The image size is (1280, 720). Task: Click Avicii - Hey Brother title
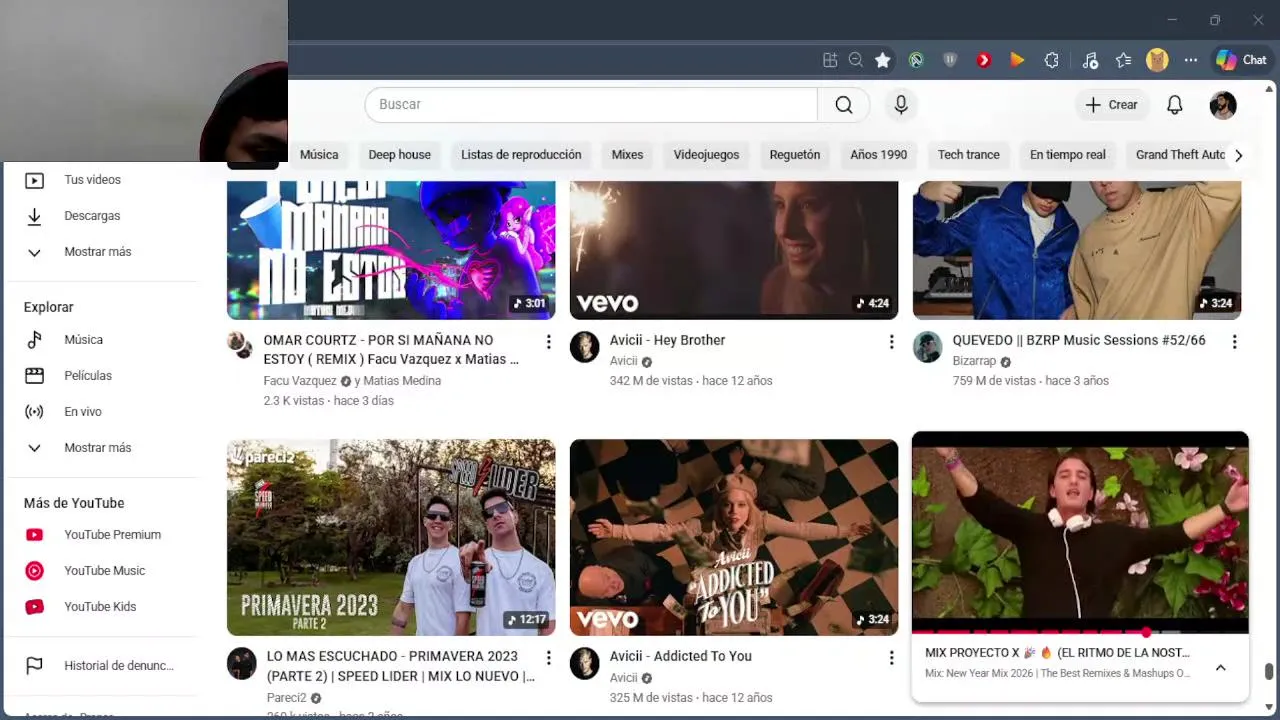(667, 340)
